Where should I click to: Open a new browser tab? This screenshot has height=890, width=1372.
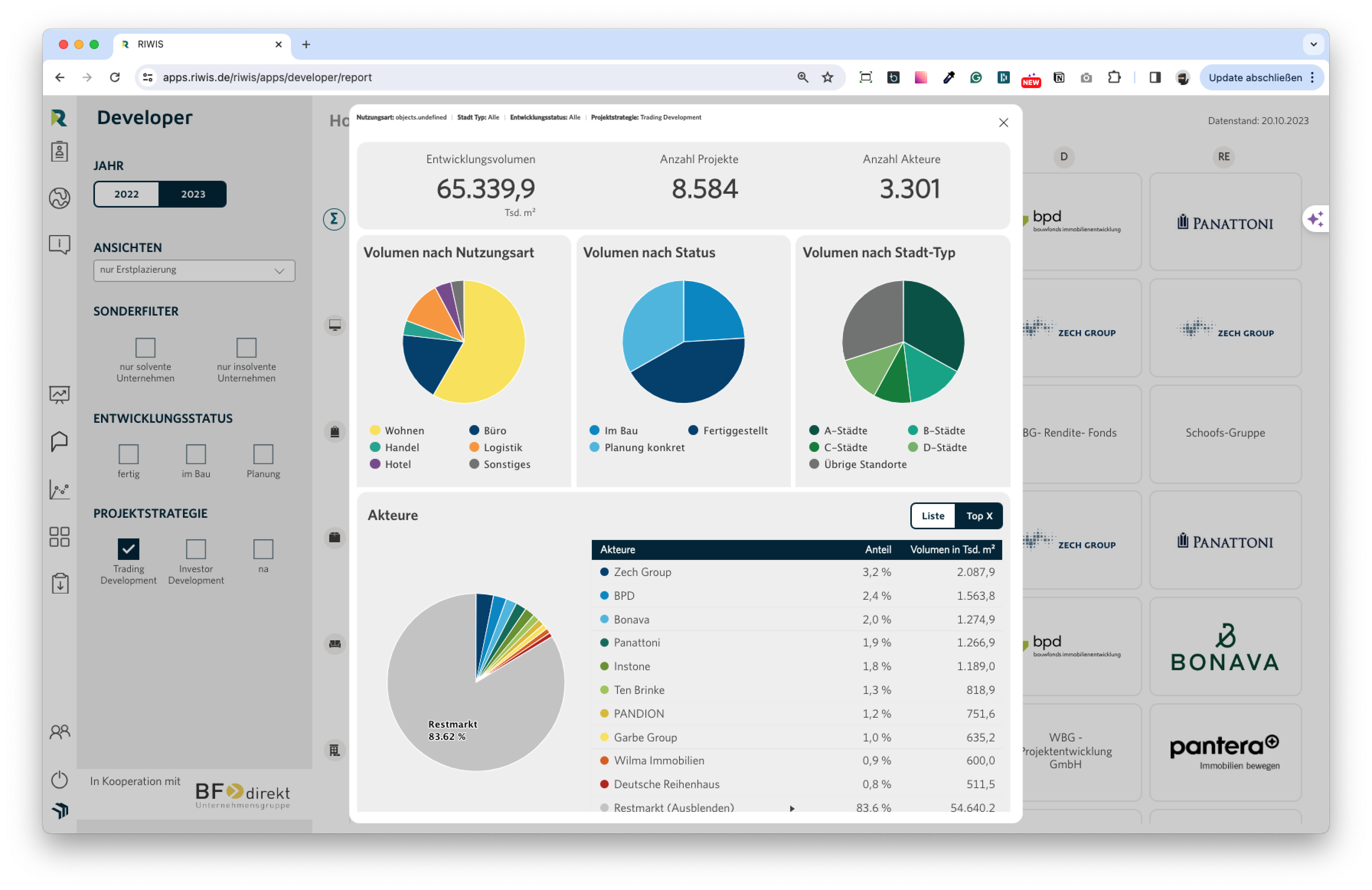coord(306,44)
